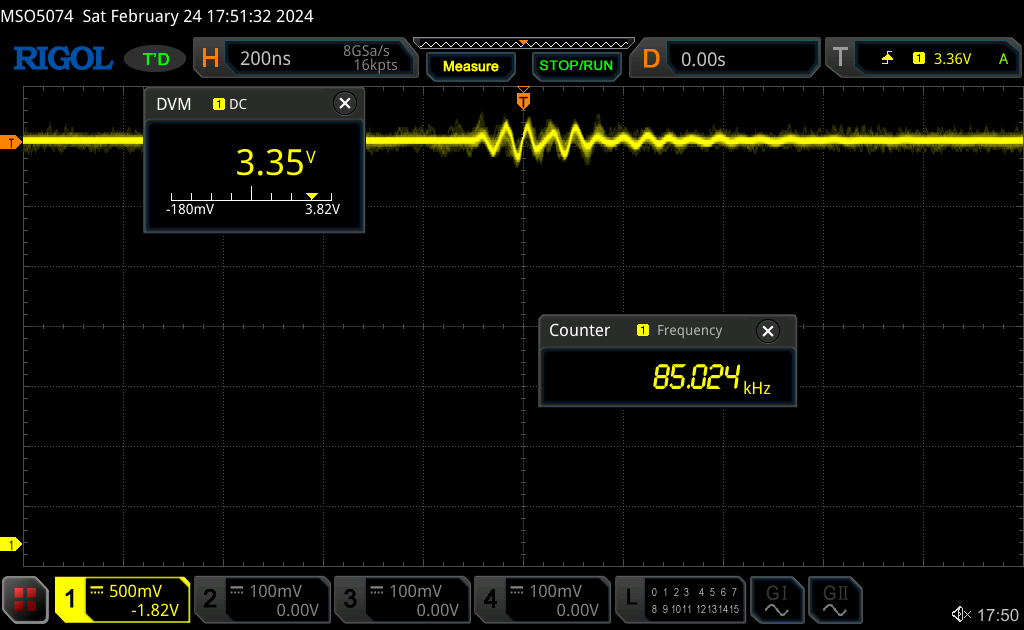The image size is (1024, 630).
Task: Click the muted speaker icon
Action: [961, 614]
